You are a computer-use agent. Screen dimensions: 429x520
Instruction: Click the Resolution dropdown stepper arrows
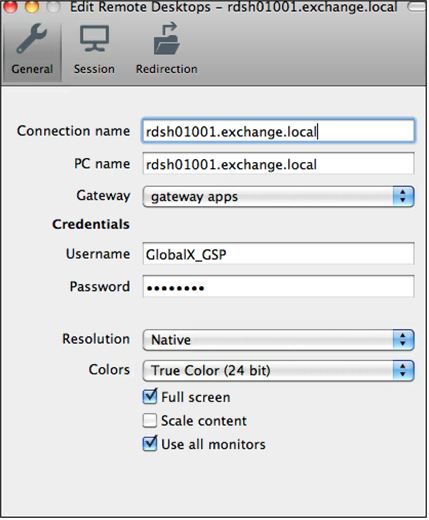pyautogui.click(x=403, y=340)
